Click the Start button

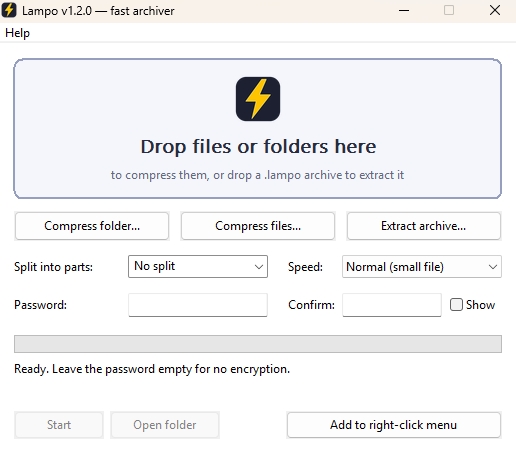[59, 425]
